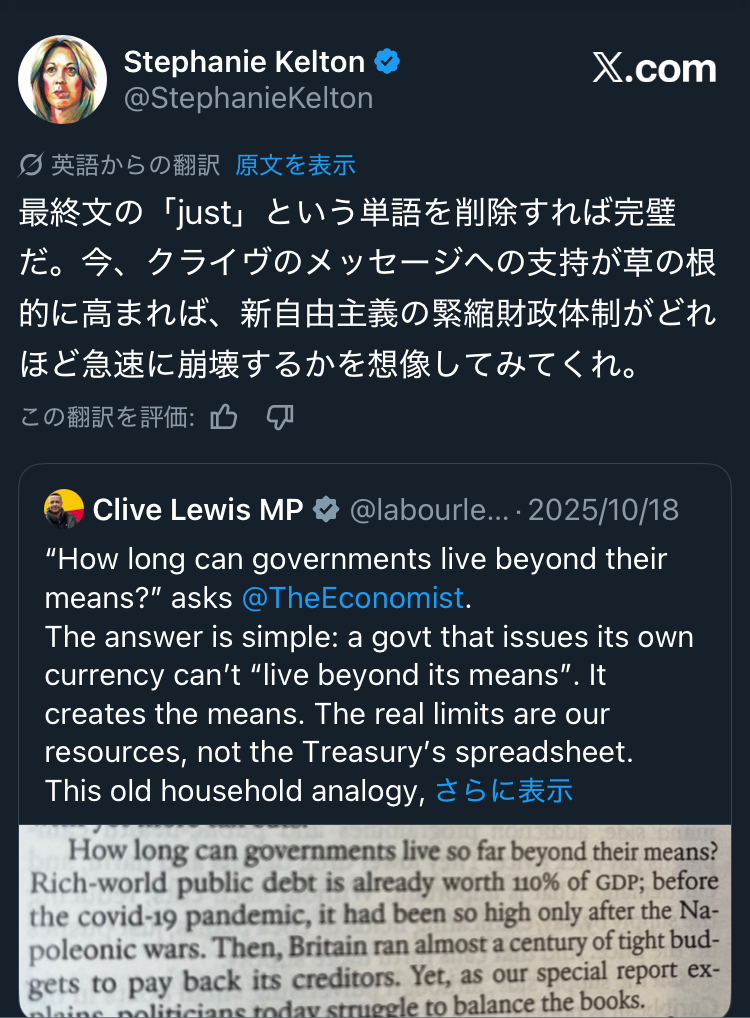Open the @StephanieKelton handle
Screen dimensions: 750x1018
pos(248,98)
